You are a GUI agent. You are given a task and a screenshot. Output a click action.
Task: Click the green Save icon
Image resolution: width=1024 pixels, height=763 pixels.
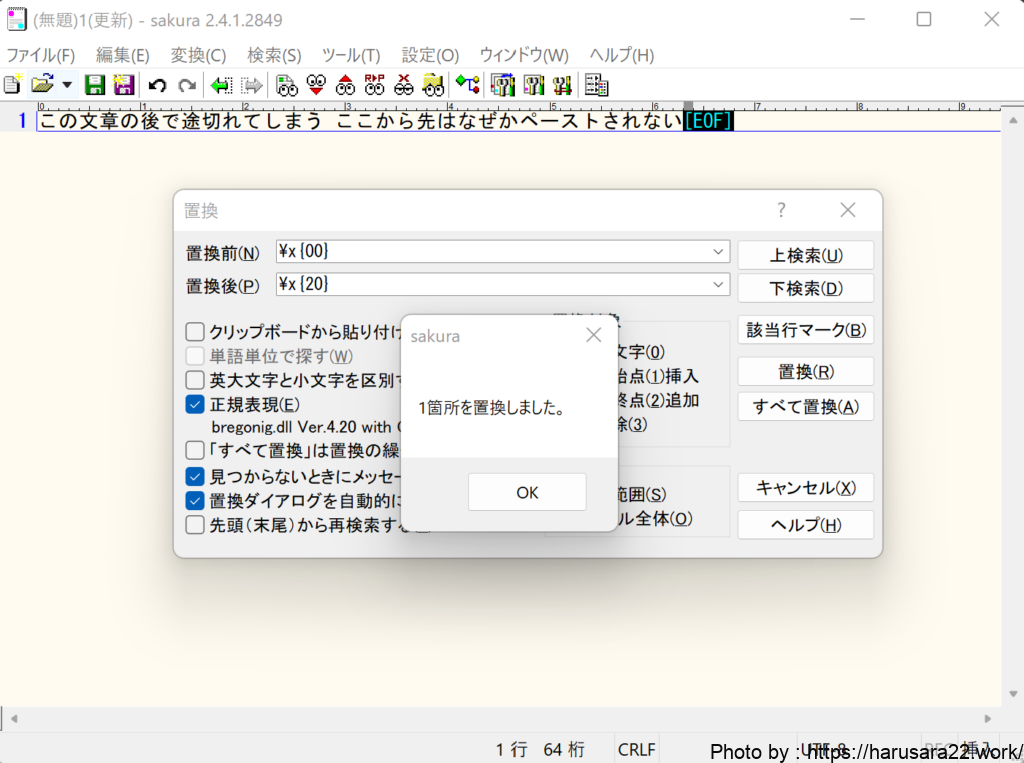95,85
